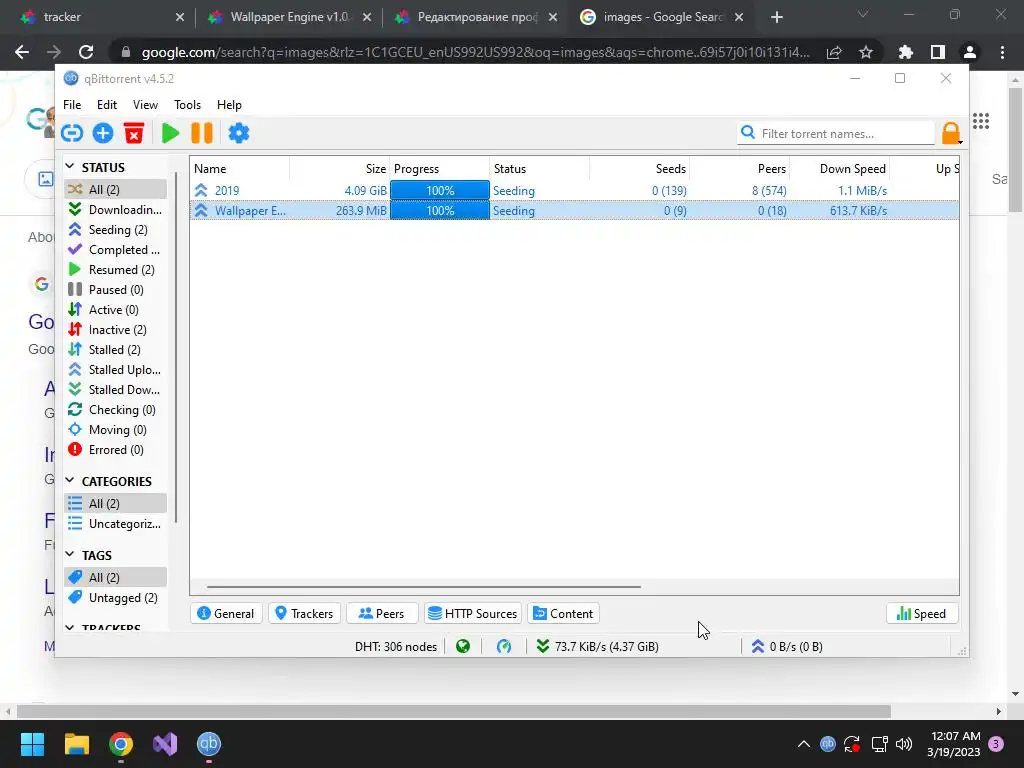The height and width of the screenshot is (768, 1024).
Task: Click the Wallpaper torrent 100% progress bar
Action: [x=440, y=211]
